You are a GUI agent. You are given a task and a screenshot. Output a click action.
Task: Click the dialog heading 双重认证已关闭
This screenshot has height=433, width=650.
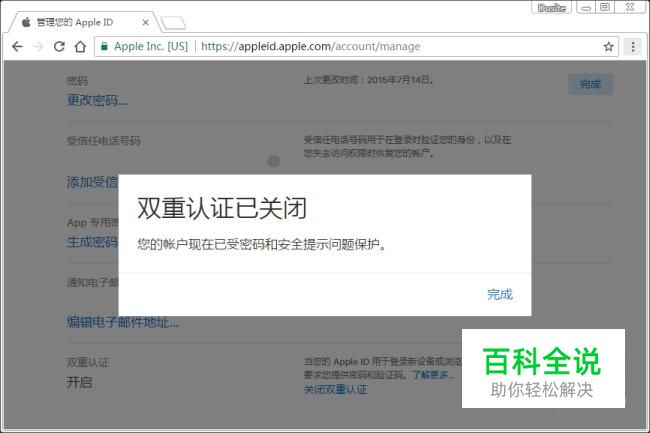pos(223,208)
